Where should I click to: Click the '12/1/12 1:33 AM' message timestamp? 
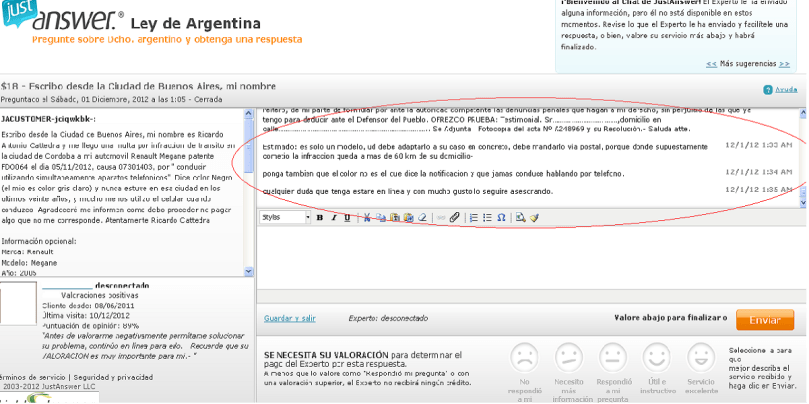pos(758,145)
